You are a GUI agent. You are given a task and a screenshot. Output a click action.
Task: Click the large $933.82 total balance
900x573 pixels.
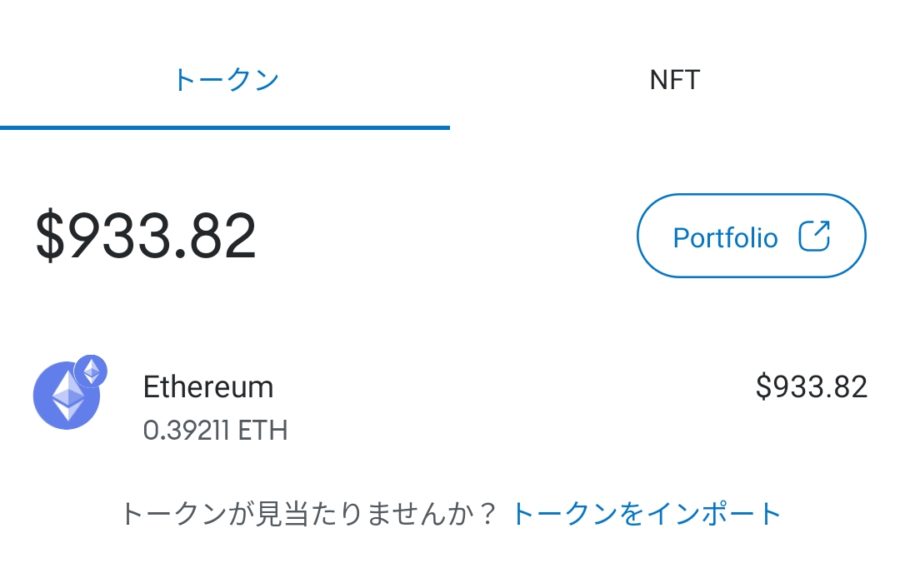pos(146,236)
